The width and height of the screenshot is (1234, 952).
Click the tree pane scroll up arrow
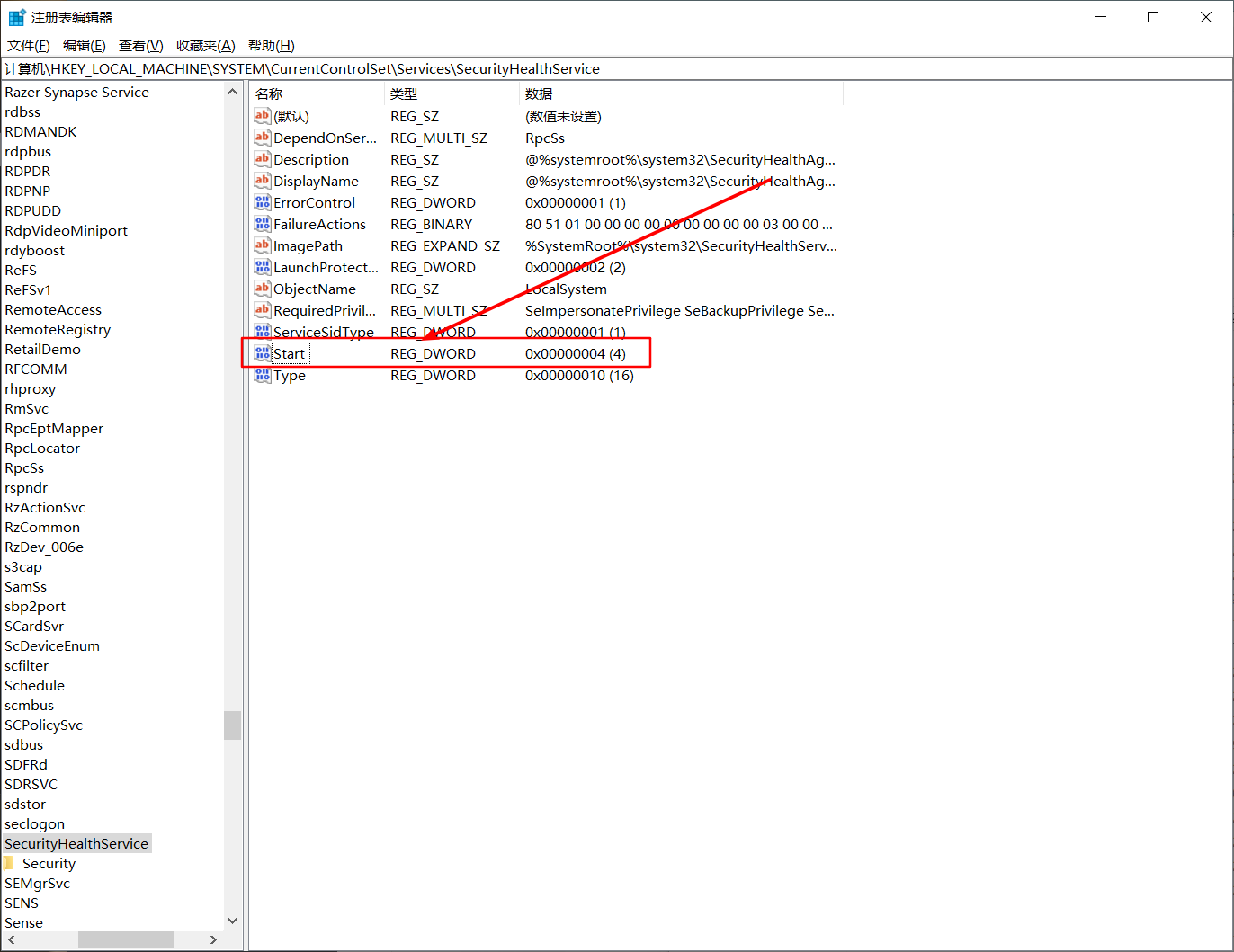coord(233,92)
